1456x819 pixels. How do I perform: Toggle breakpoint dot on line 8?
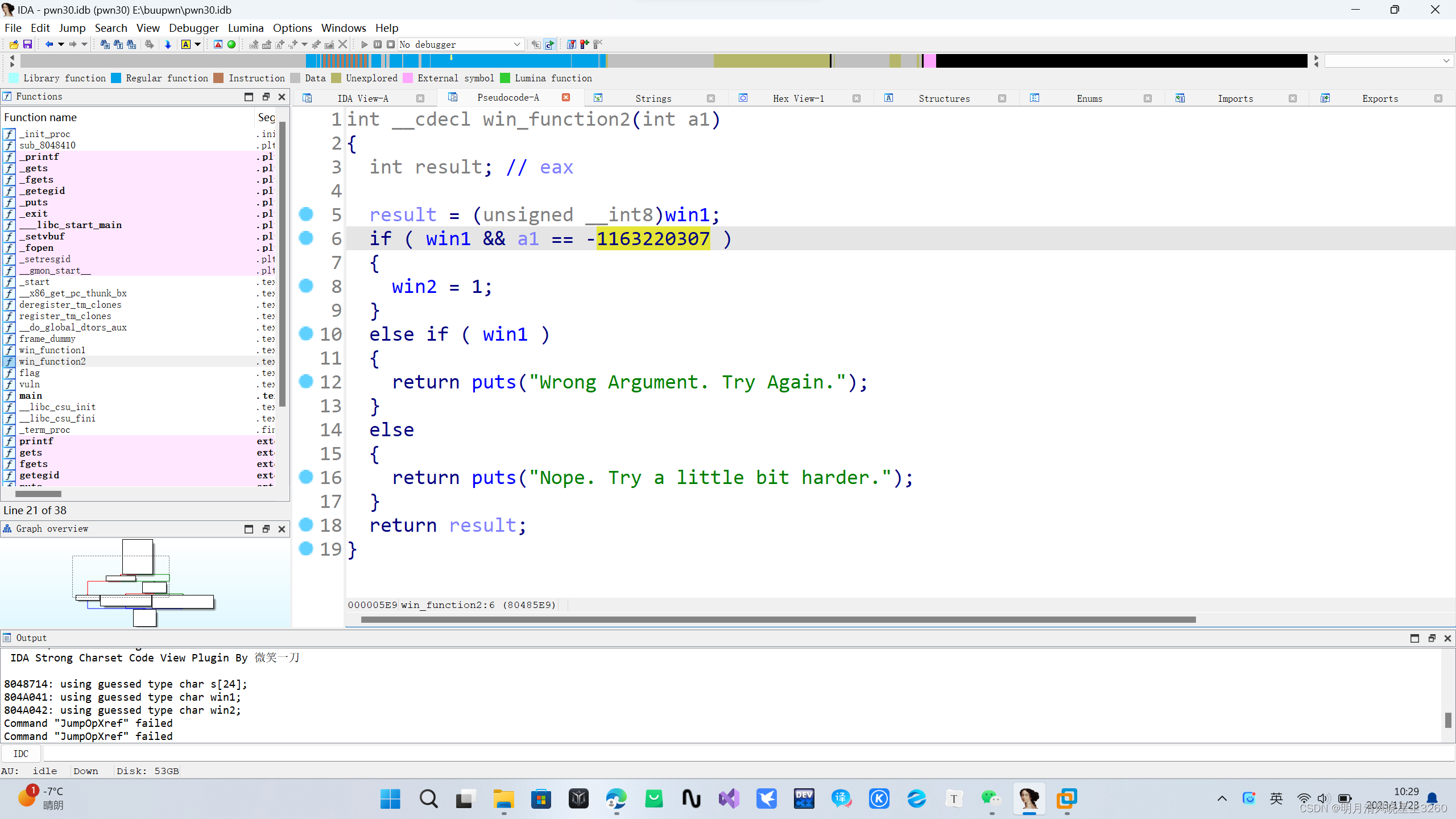[x=306, y=286]
